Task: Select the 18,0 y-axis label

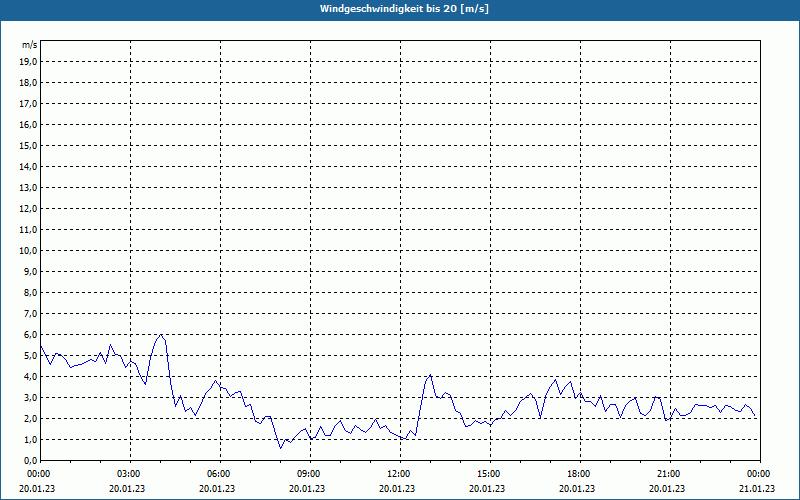Action: [28, 83]
